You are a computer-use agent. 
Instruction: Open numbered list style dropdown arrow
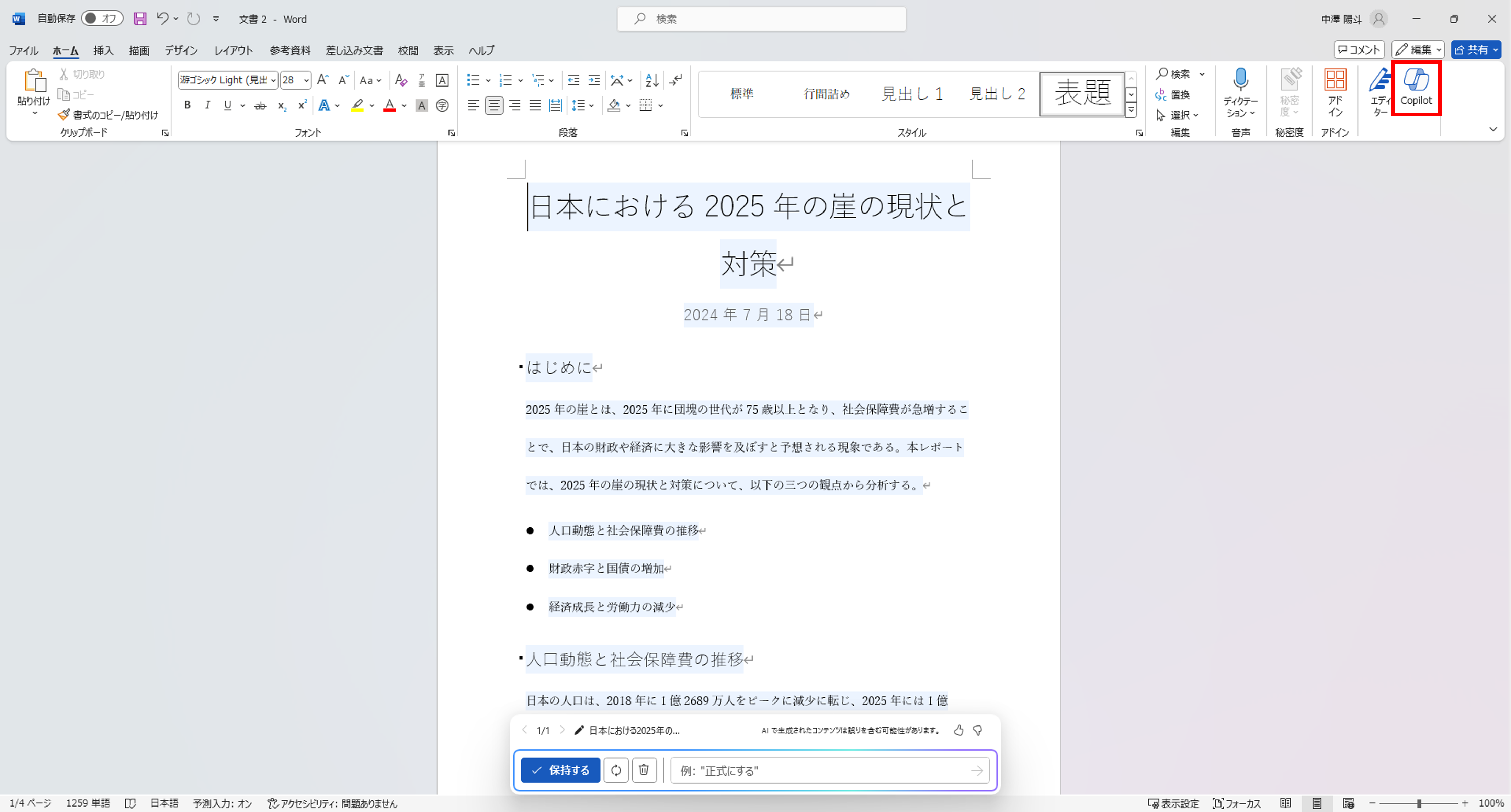(x=520, y=80)
